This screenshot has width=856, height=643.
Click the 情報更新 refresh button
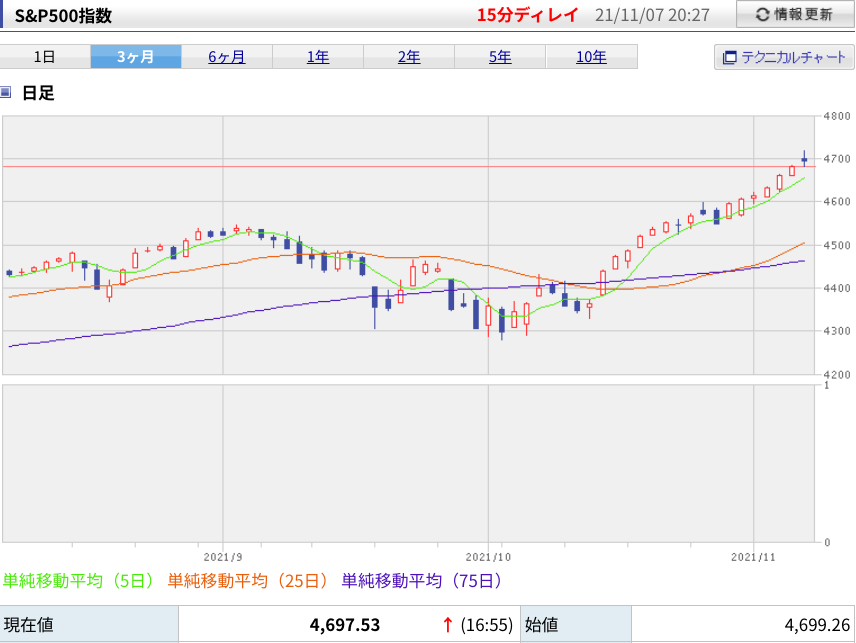[795, 14]
